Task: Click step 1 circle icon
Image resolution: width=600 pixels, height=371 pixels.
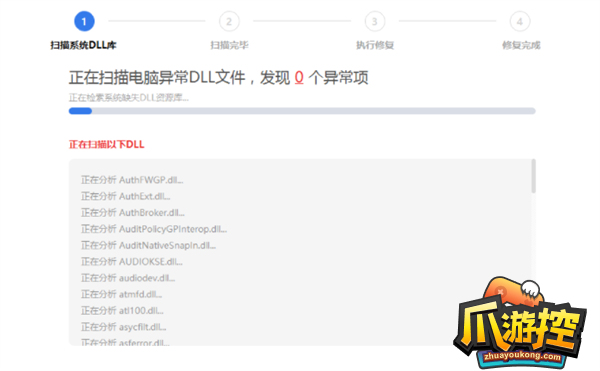Action: tap(84, 21)
